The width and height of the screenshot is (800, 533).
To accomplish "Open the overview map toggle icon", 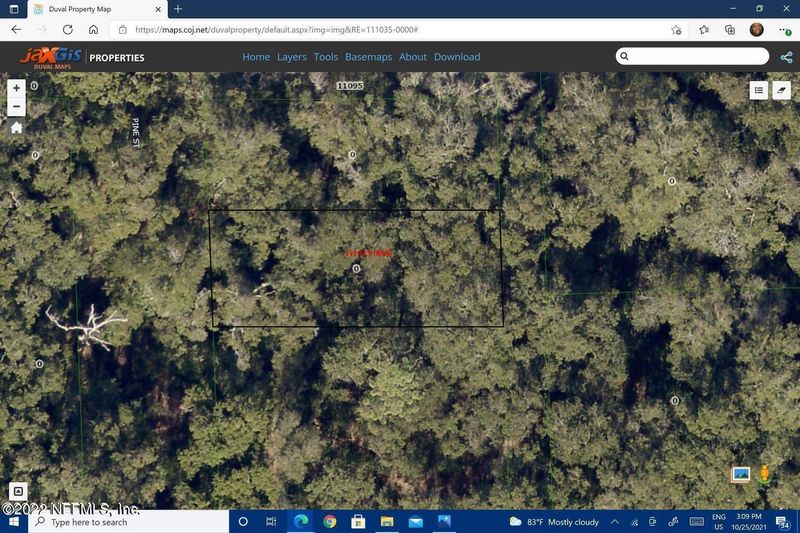I will 18,491.
